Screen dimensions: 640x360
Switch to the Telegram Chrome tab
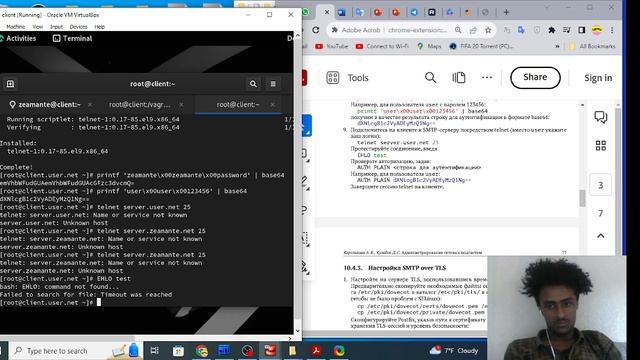414,12
